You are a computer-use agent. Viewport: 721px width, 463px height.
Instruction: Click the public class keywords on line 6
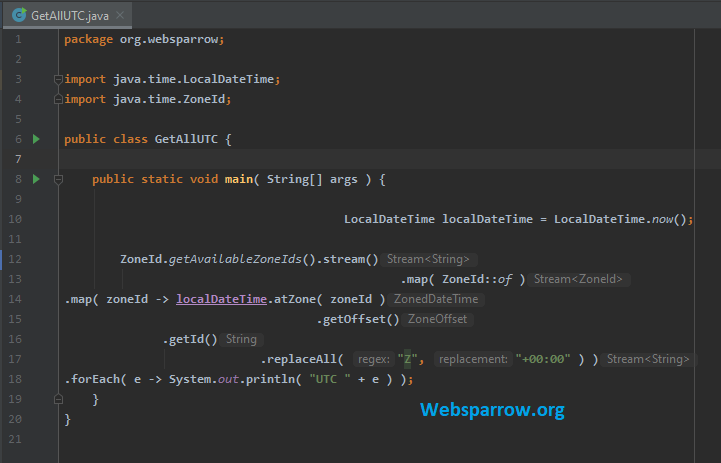[x=106, y=139]
